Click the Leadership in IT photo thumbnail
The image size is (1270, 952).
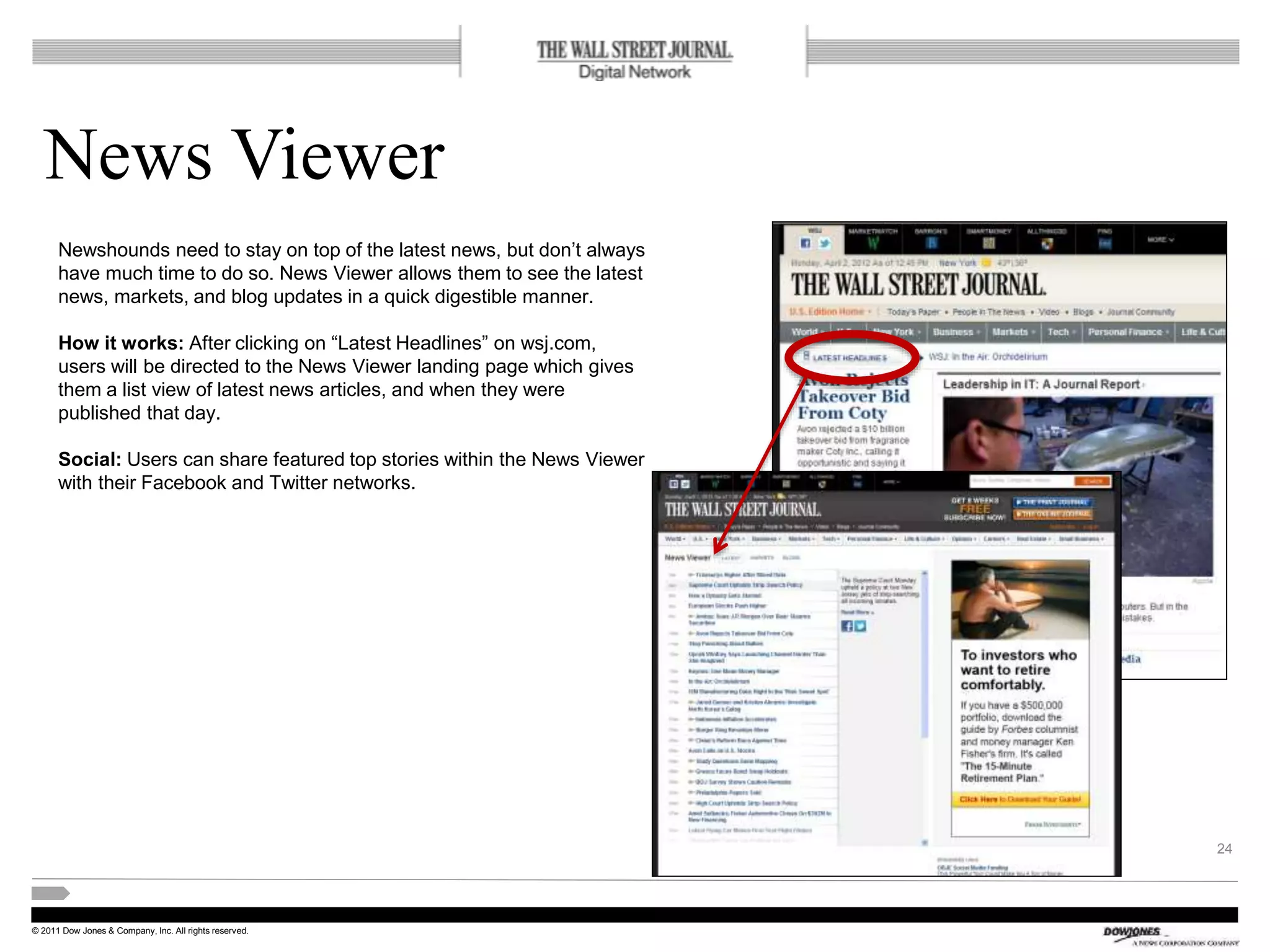(1078, 487)
